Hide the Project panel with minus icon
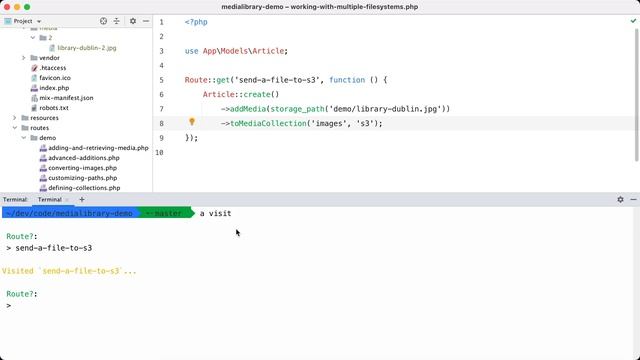The image size is (640, 360). click(146, 21)
